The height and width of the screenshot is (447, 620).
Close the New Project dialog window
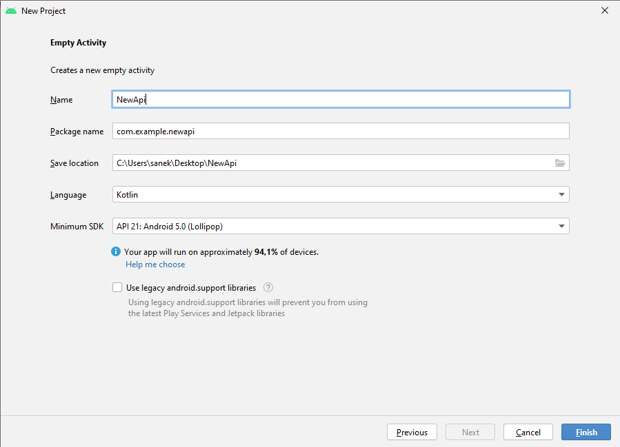click(x=604, y=10)
